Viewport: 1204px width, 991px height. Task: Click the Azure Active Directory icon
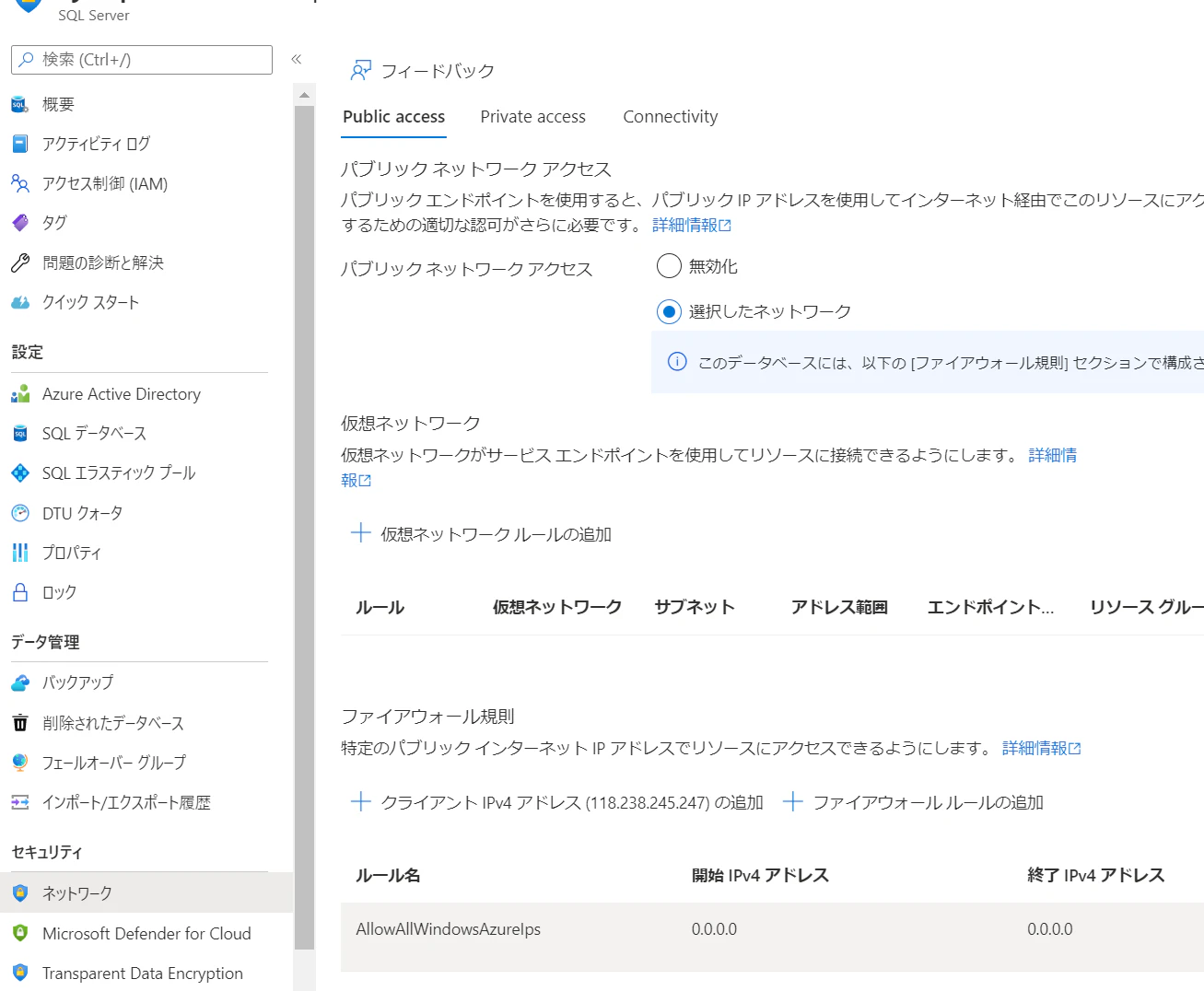pyautogui.click(x=19, y=394)
